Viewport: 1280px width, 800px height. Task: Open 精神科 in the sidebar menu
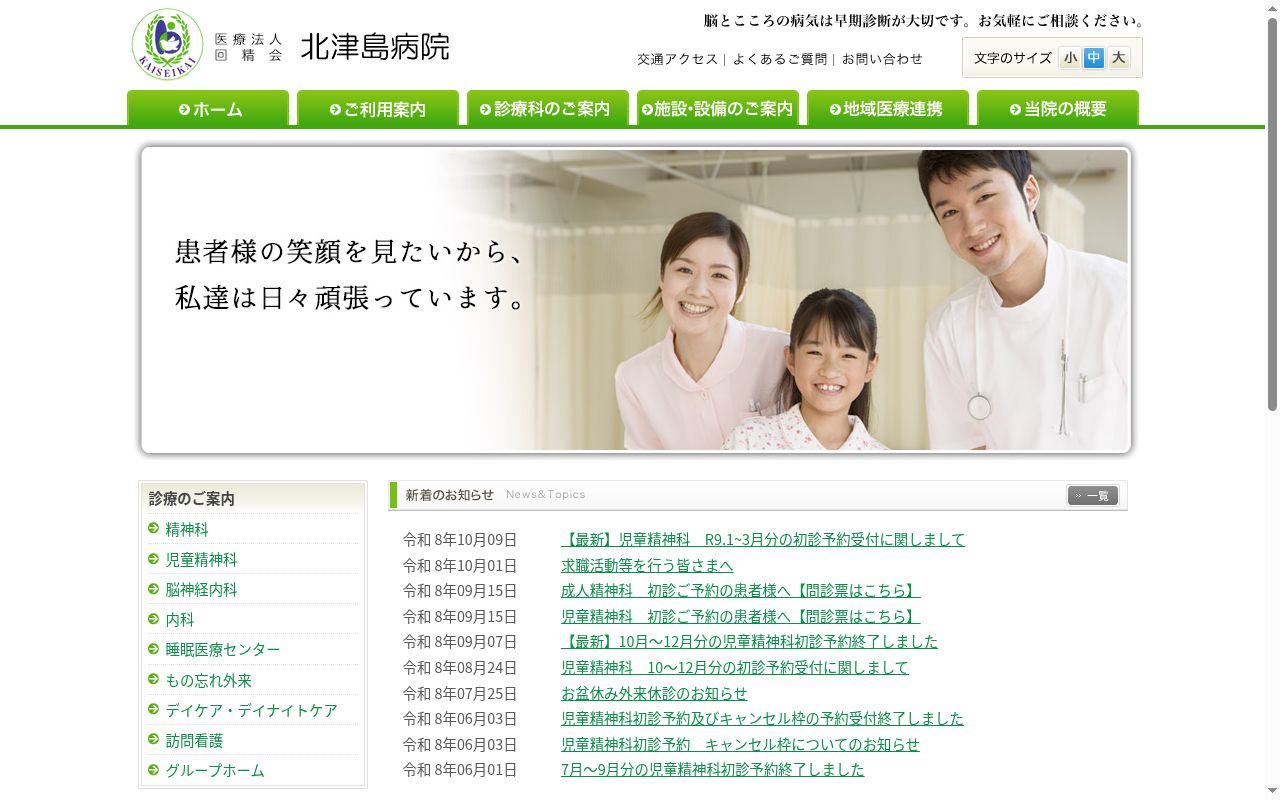[187, 529]
